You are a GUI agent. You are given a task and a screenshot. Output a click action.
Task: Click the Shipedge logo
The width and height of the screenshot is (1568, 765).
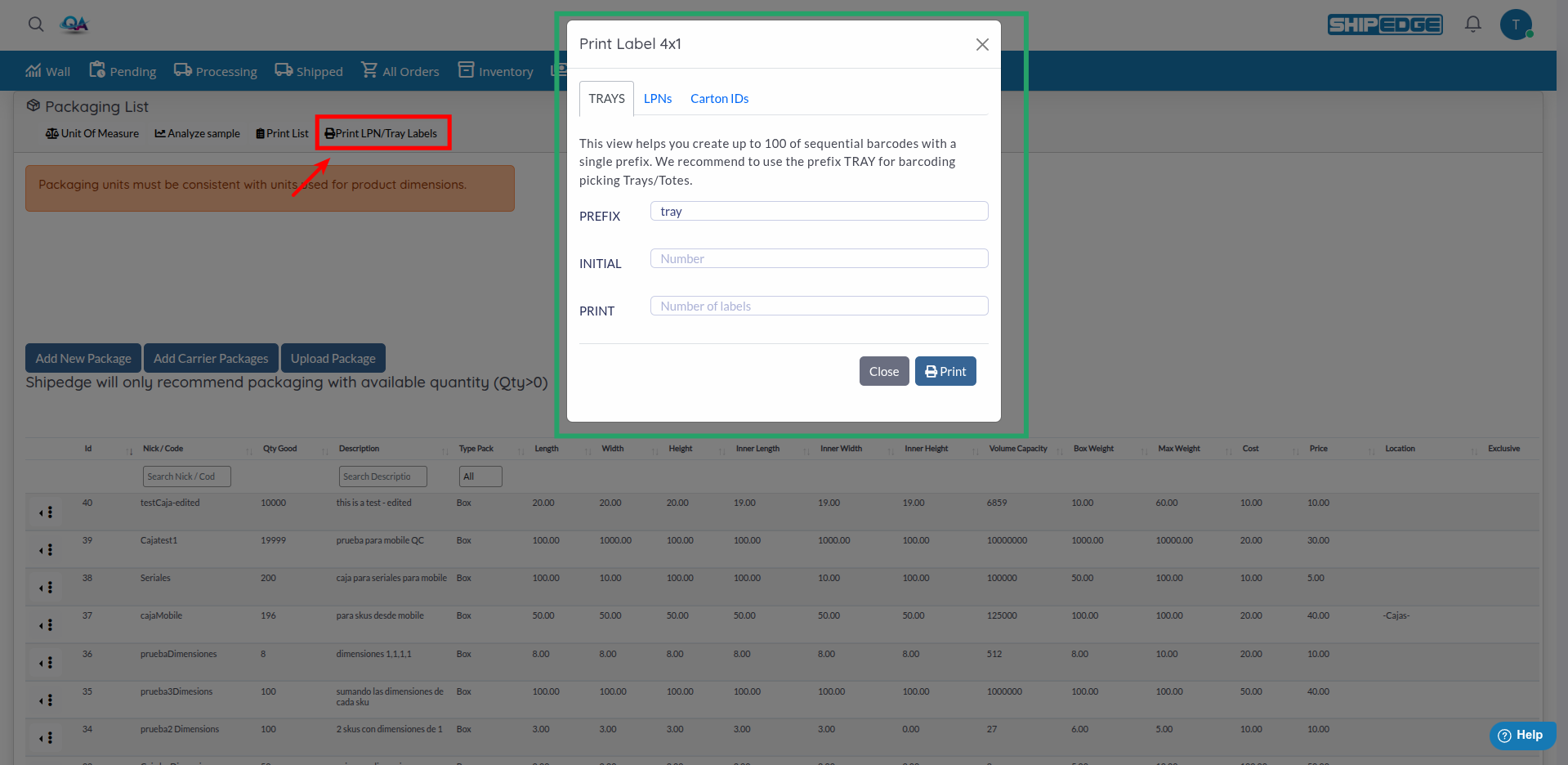tap(1384, 25)
